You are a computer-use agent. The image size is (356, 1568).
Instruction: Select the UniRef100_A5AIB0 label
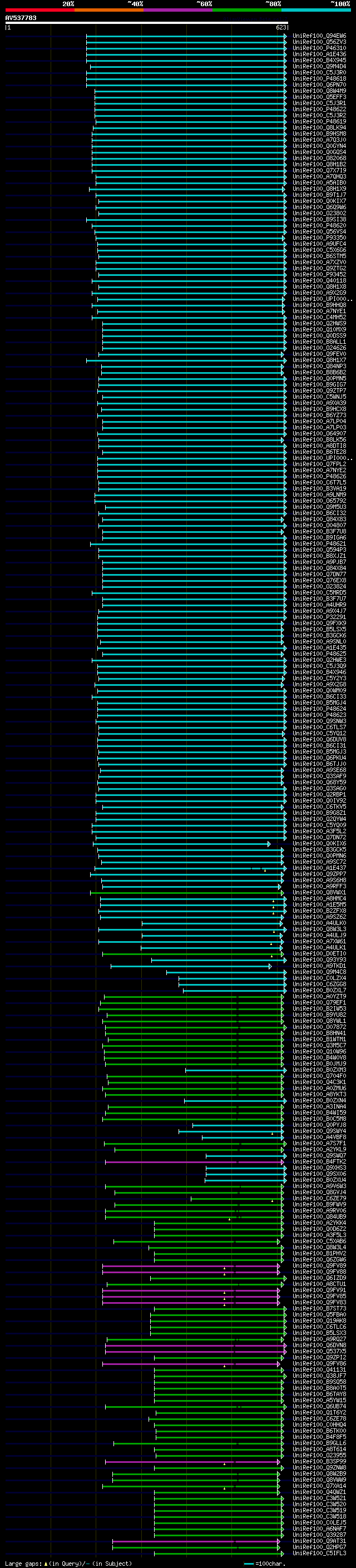click(319, 182)
